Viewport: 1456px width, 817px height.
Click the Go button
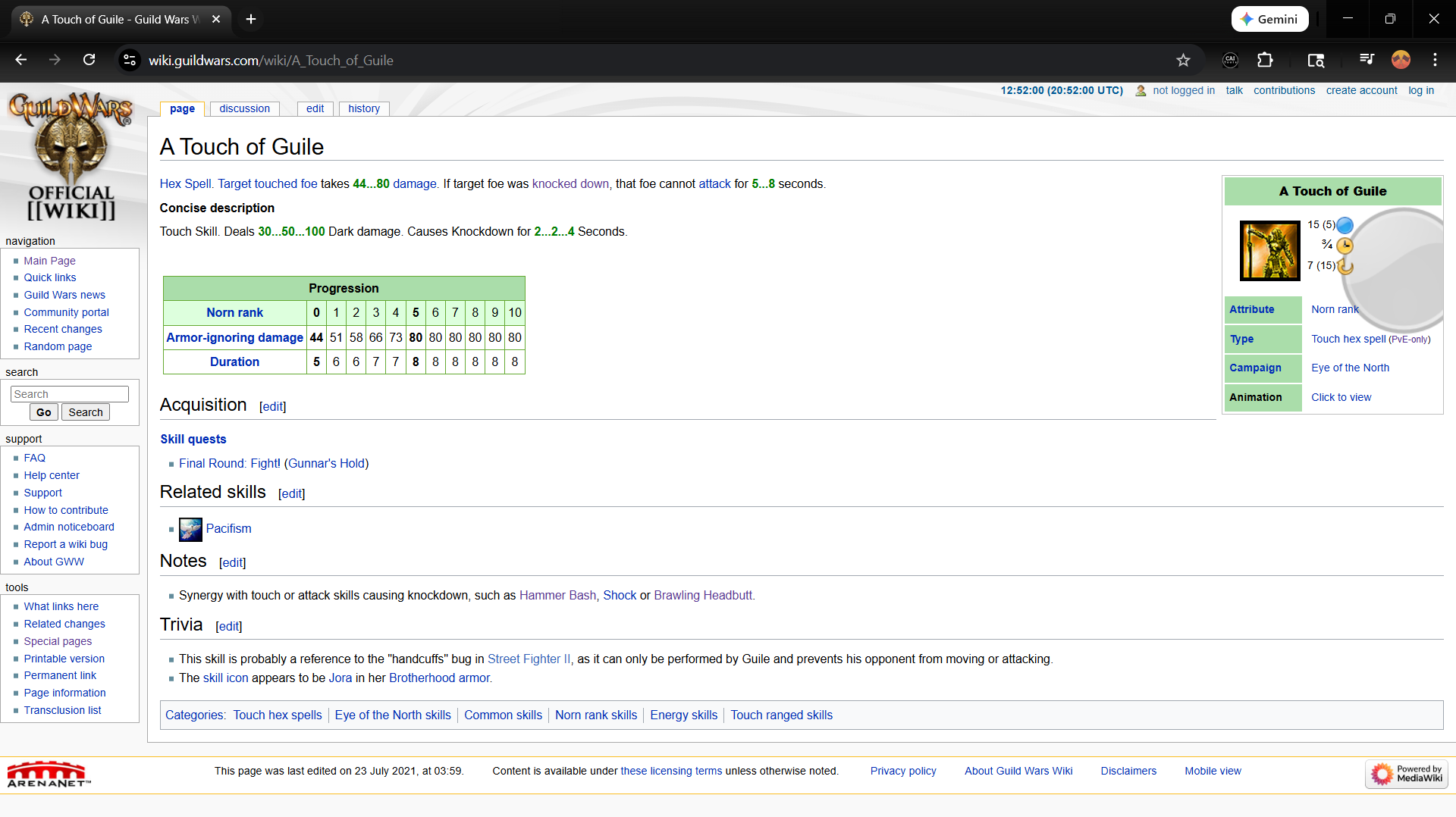coord(43,412)
